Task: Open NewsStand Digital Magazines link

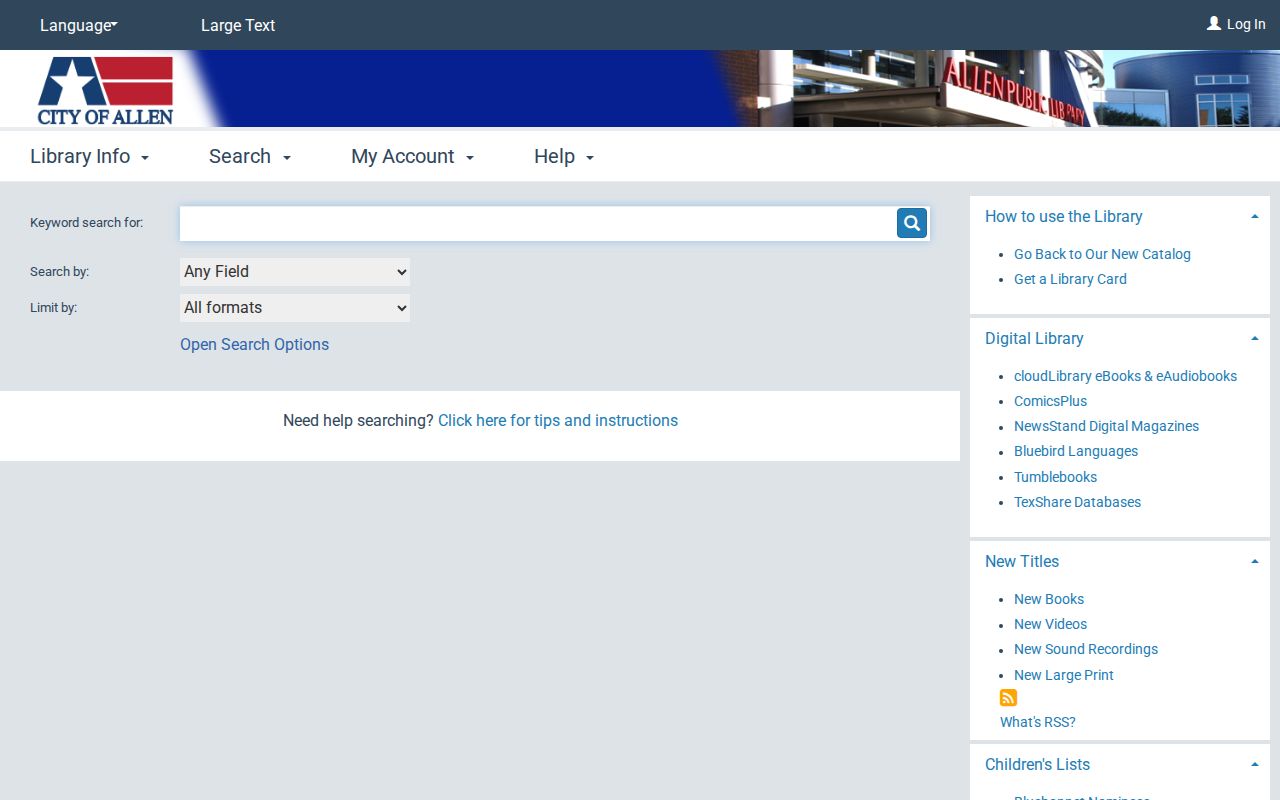Action: [x=1106, y=426]
